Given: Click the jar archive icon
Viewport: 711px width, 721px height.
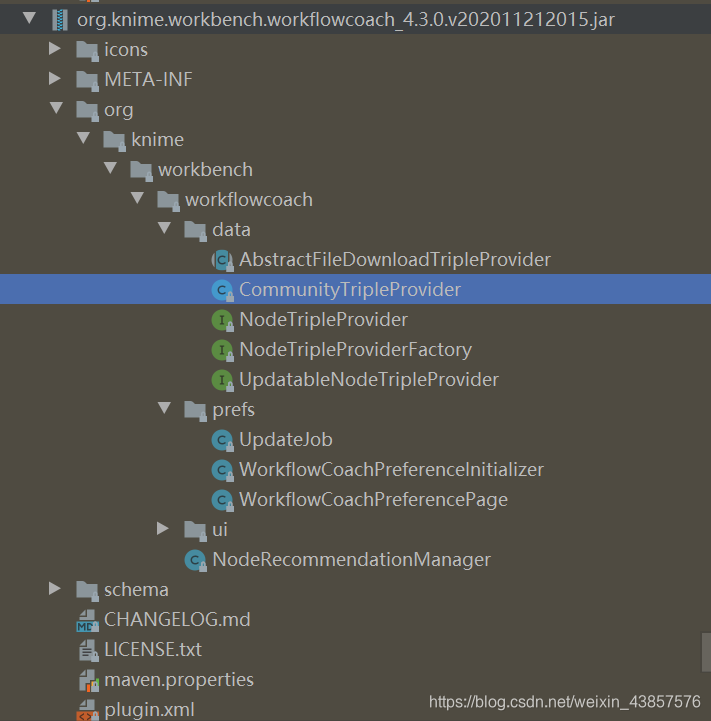Looking at the screenshot, I should pos(60,20).
